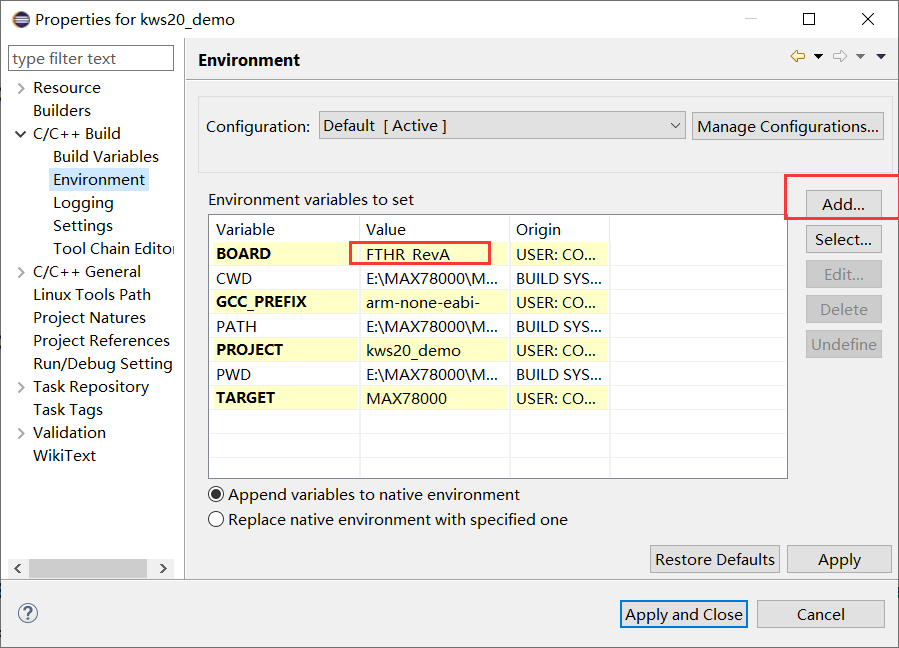Click the back navigation arrow icon
This screenshot has height=648, width=899.
pos(798,56)
